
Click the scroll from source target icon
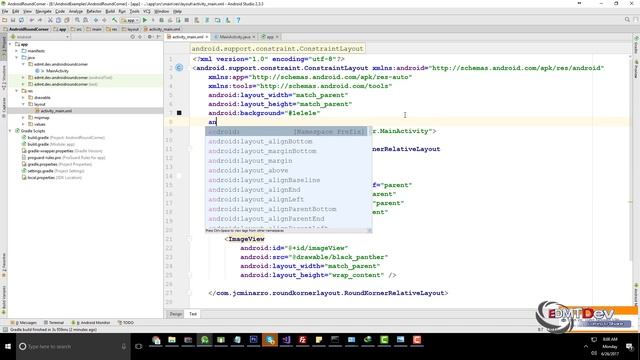click(132, 37)
